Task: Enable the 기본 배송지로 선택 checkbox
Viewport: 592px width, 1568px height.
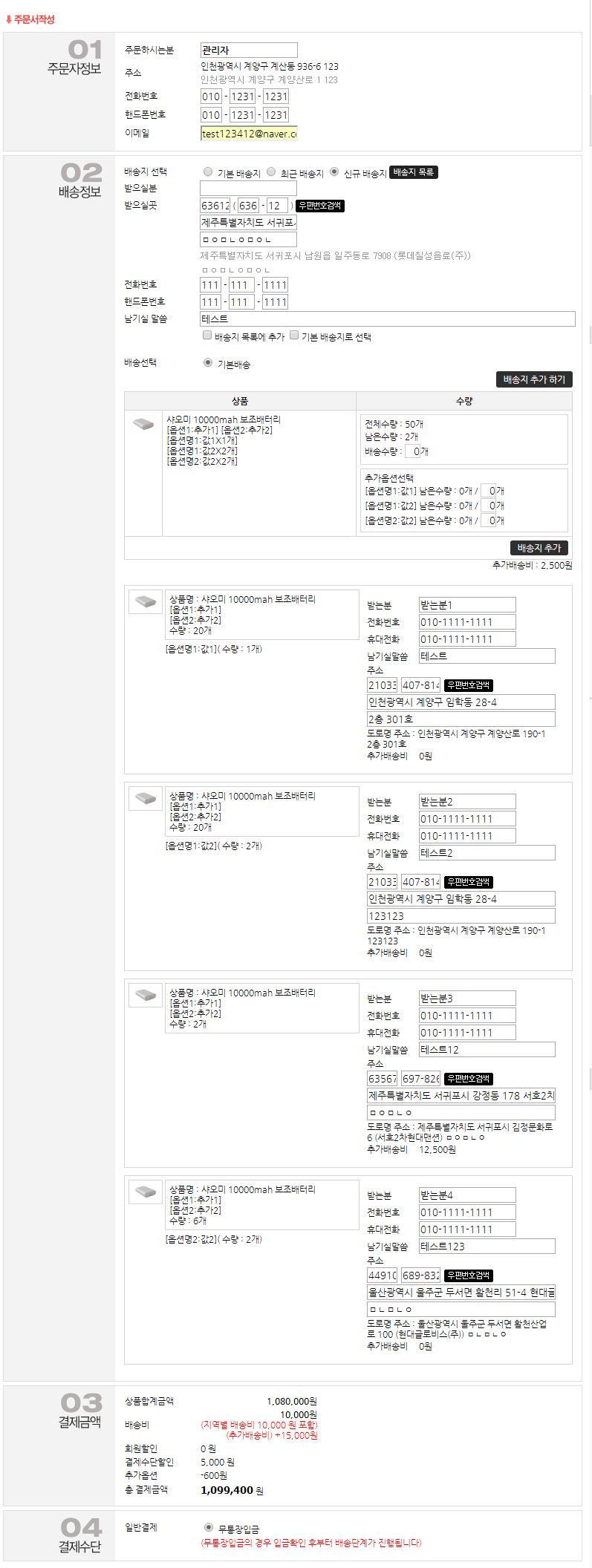Action: click(x=294, y=336)
